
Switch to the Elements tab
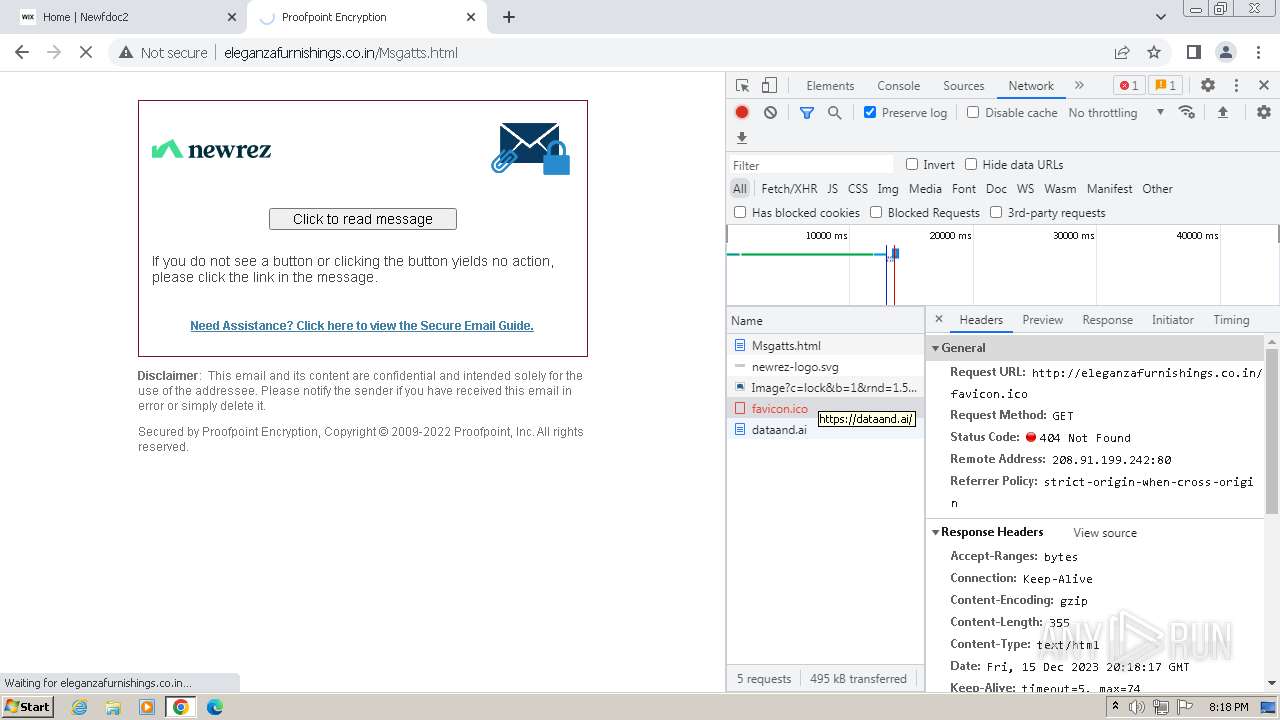830,86
